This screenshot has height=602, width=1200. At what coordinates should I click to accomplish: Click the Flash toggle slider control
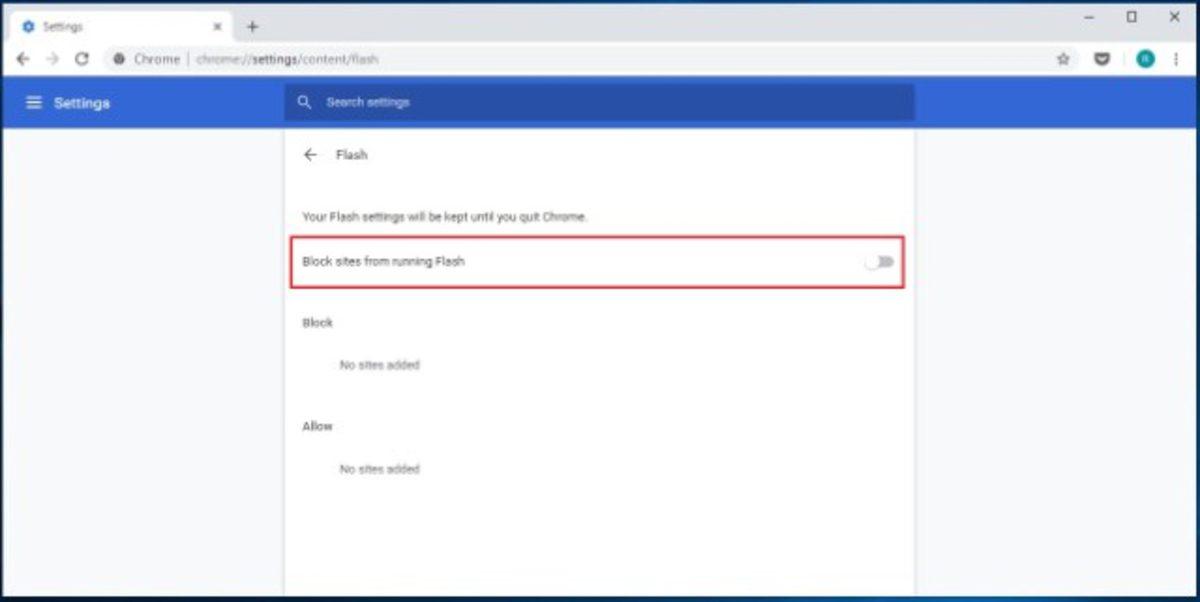click(x=878, y=261)
